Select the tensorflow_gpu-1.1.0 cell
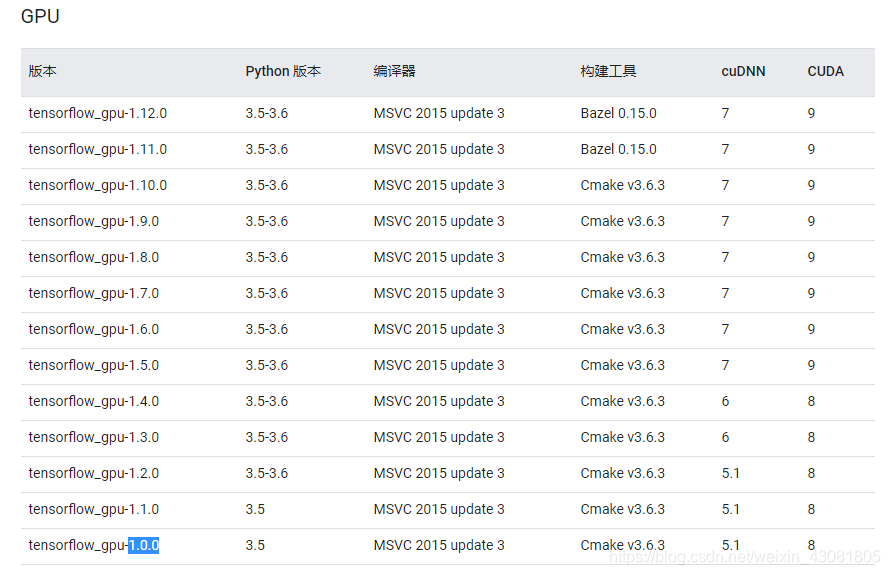890x575 pixels. (94, 509)
